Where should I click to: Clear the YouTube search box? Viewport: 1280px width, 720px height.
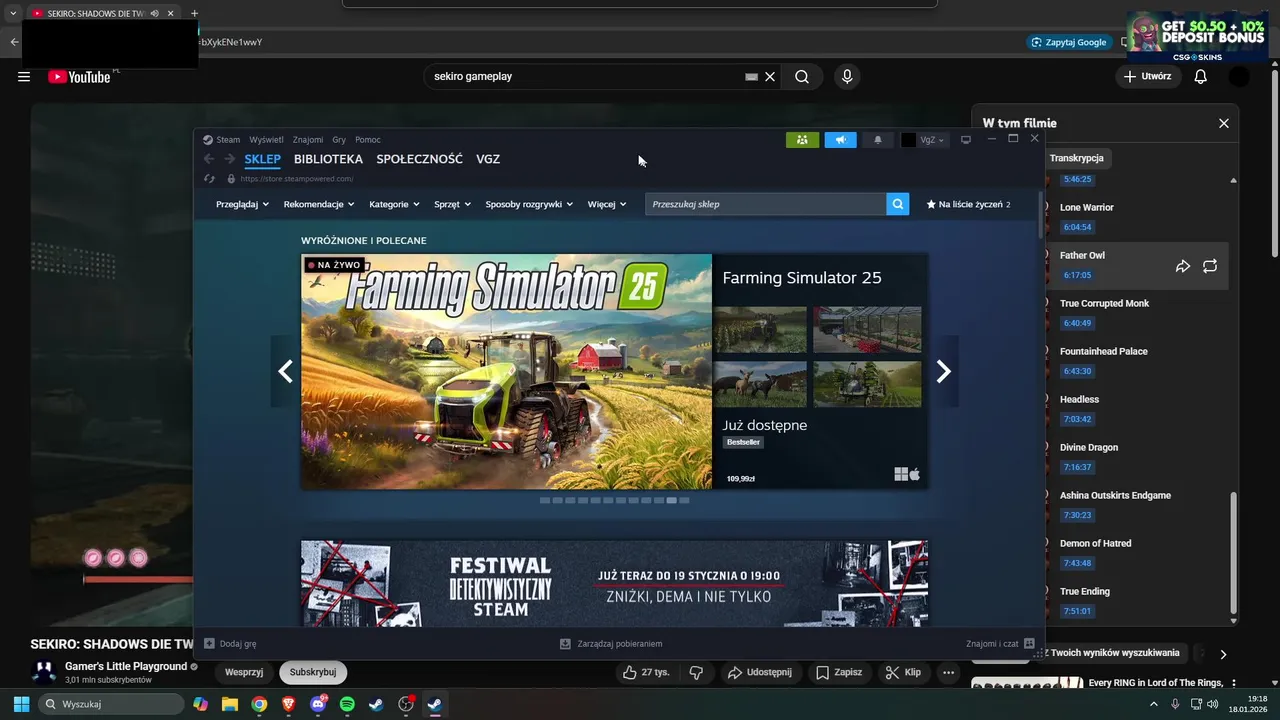pyautogui.click(x=770, y=76)
